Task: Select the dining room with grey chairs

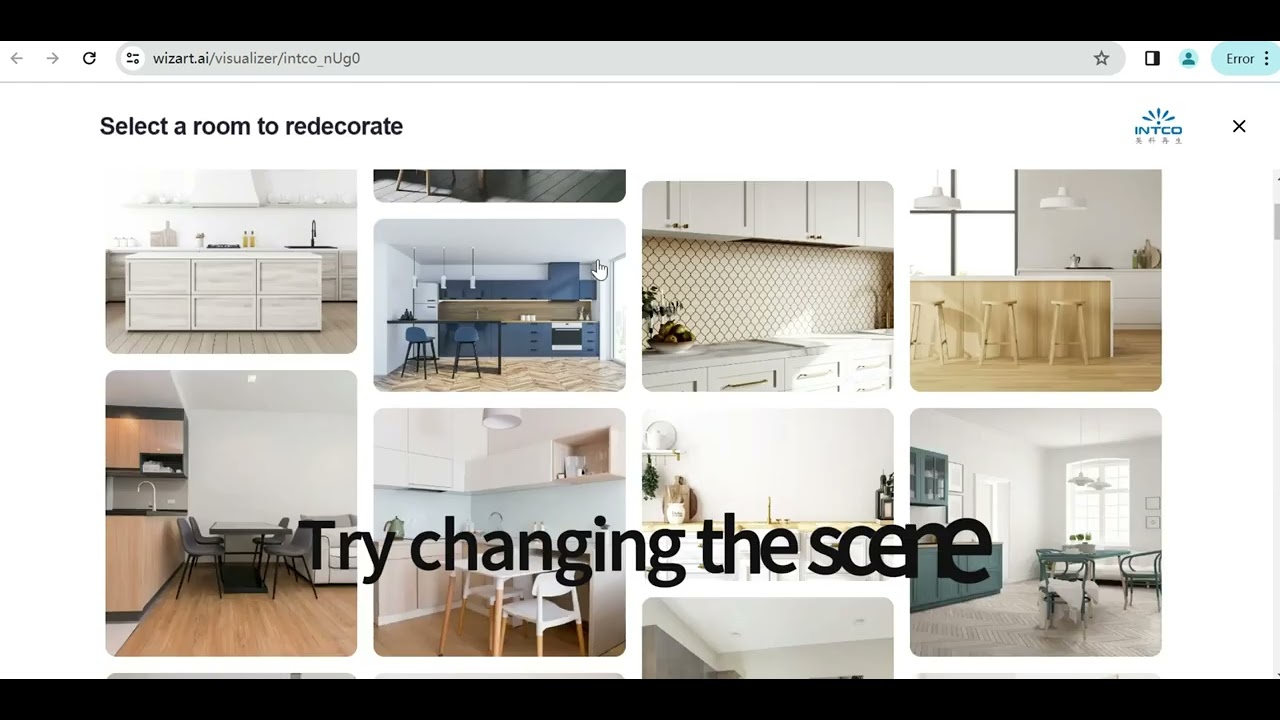Action: [x=231, y=513]
